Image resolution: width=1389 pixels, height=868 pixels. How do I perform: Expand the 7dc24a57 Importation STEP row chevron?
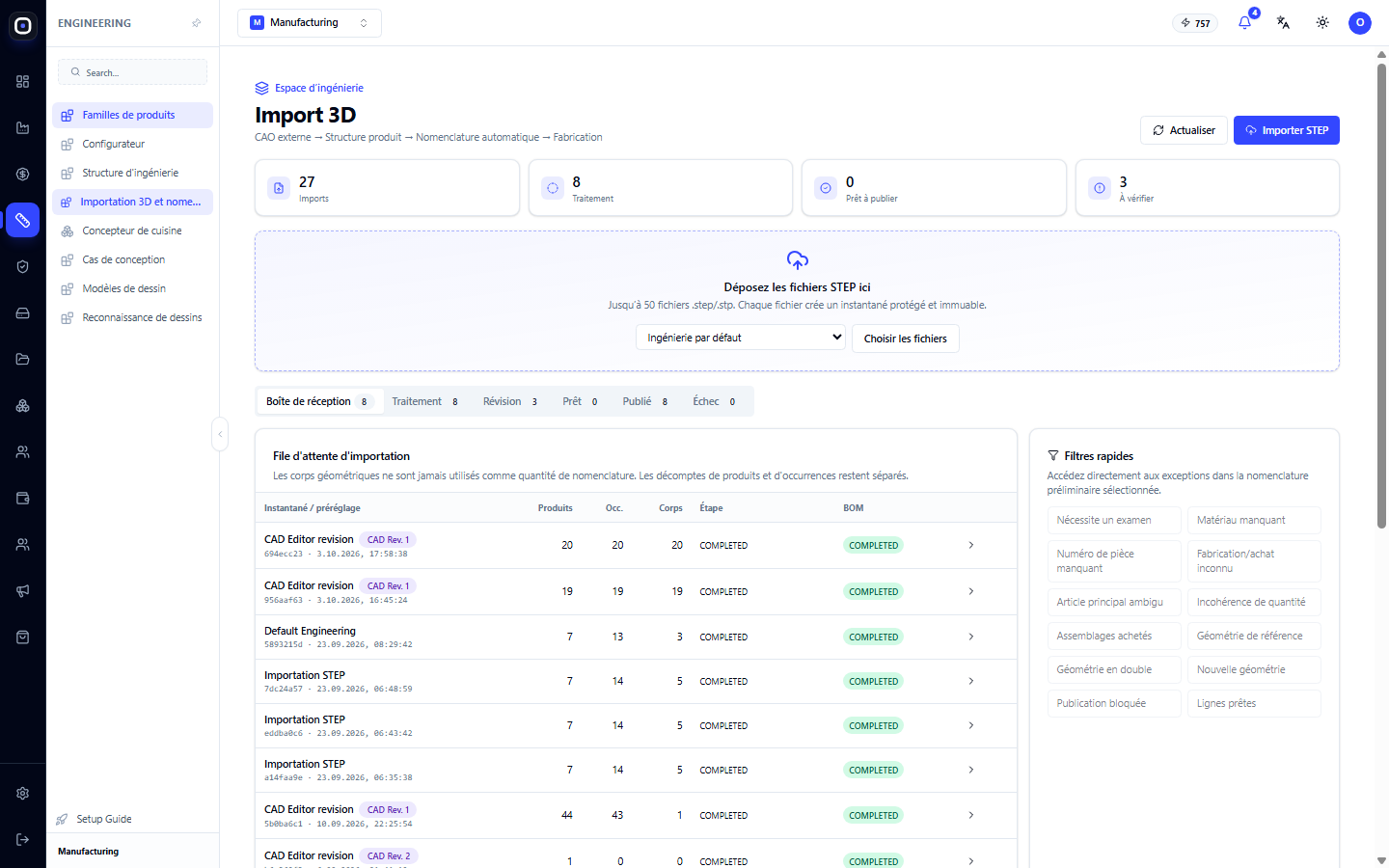tap(971, 682)
